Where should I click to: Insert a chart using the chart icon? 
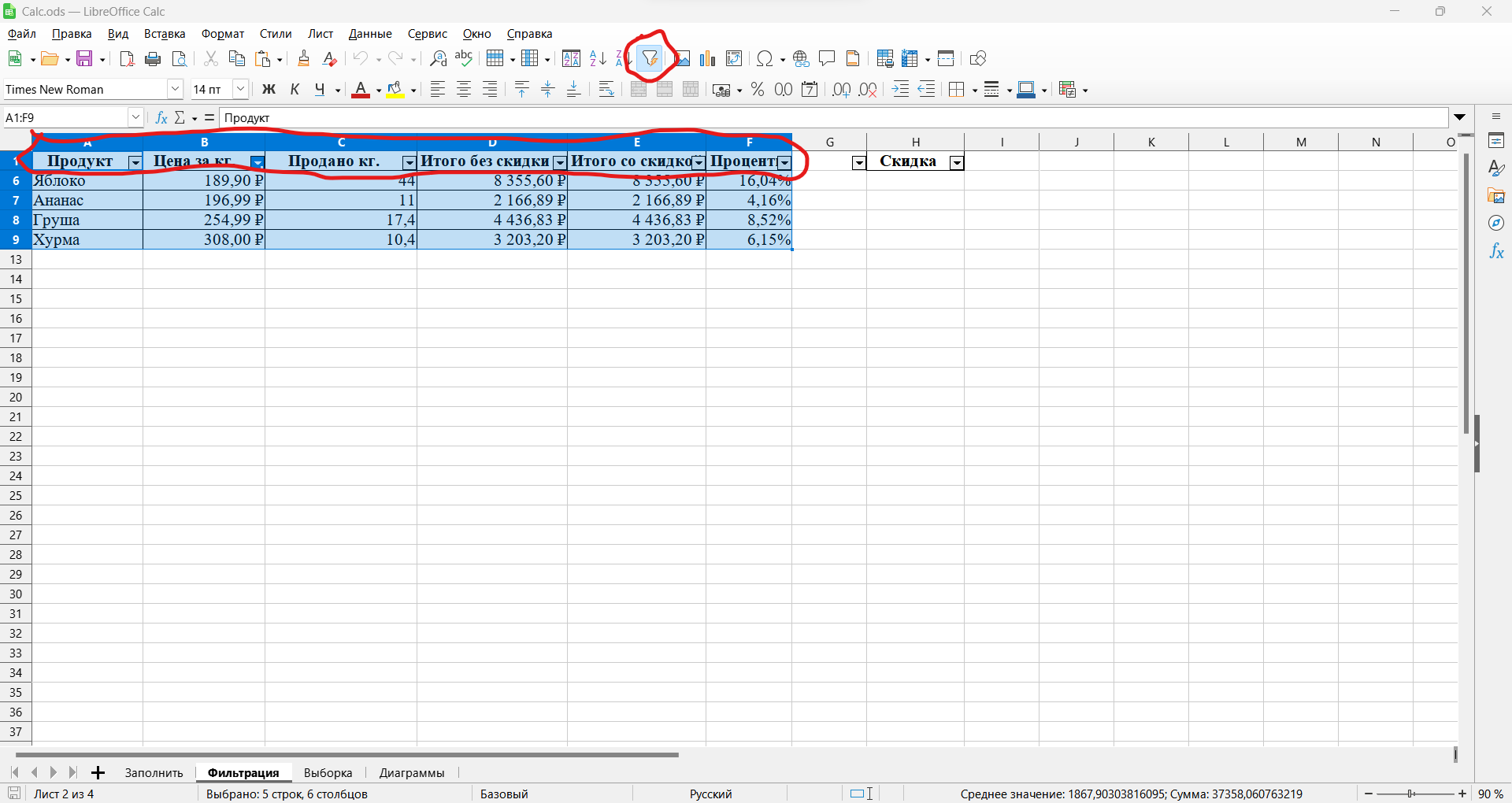[707, 58]
